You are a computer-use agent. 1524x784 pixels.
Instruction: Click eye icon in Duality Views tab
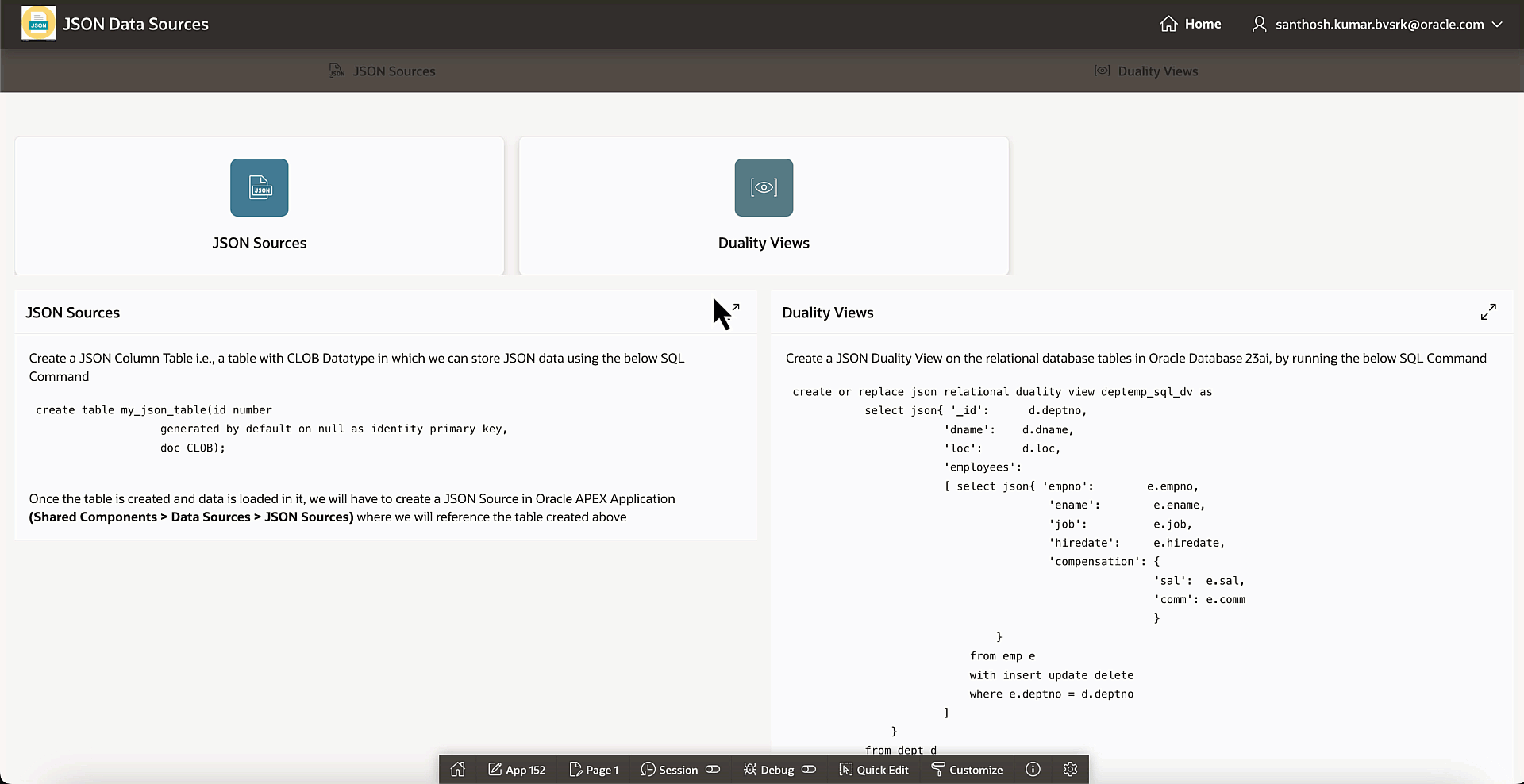click(1102, 71)
